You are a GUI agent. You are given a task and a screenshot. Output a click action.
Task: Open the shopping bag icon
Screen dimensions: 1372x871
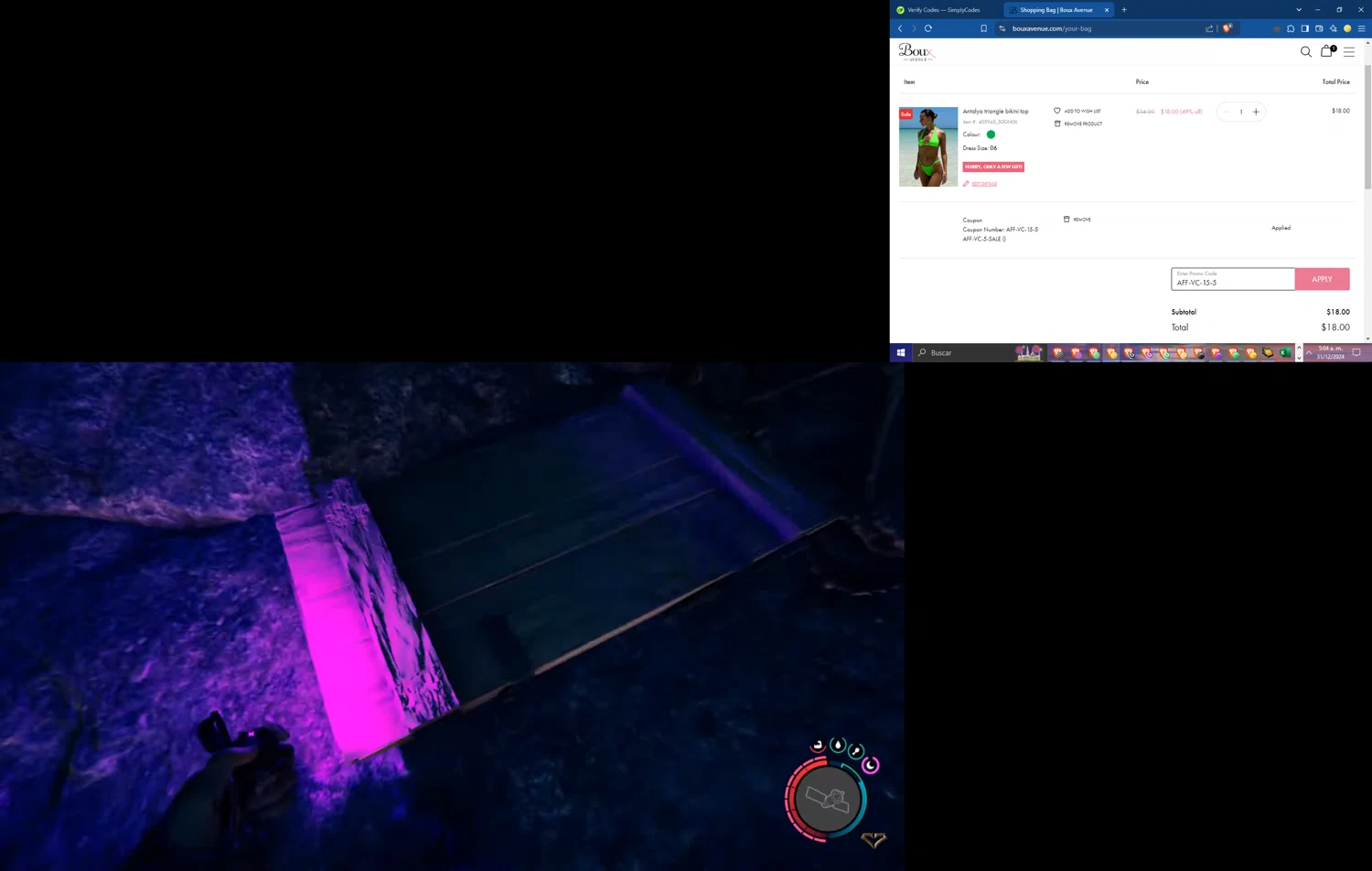1327,51
